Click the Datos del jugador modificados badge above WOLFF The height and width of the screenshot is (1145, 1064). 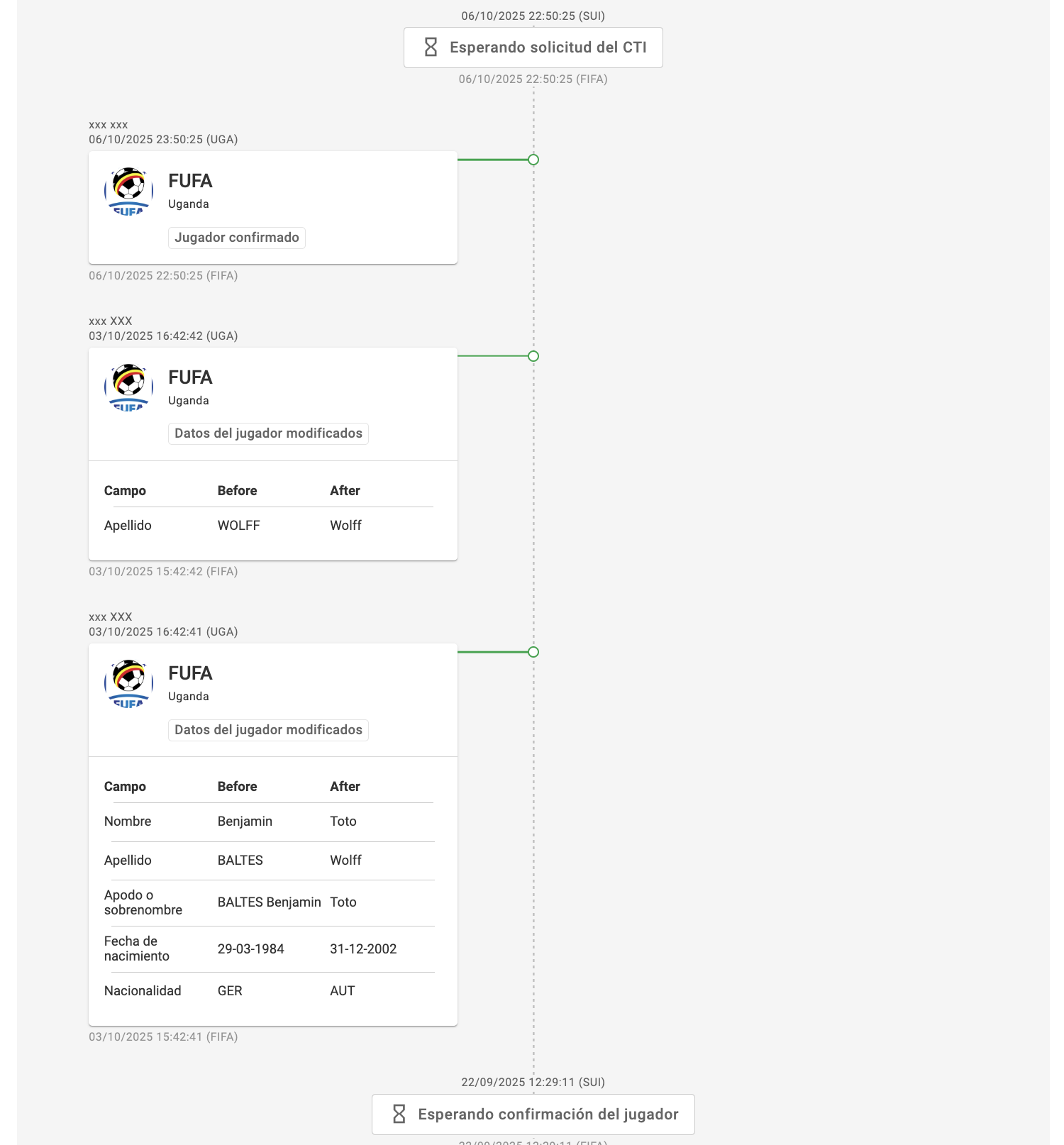268,433
